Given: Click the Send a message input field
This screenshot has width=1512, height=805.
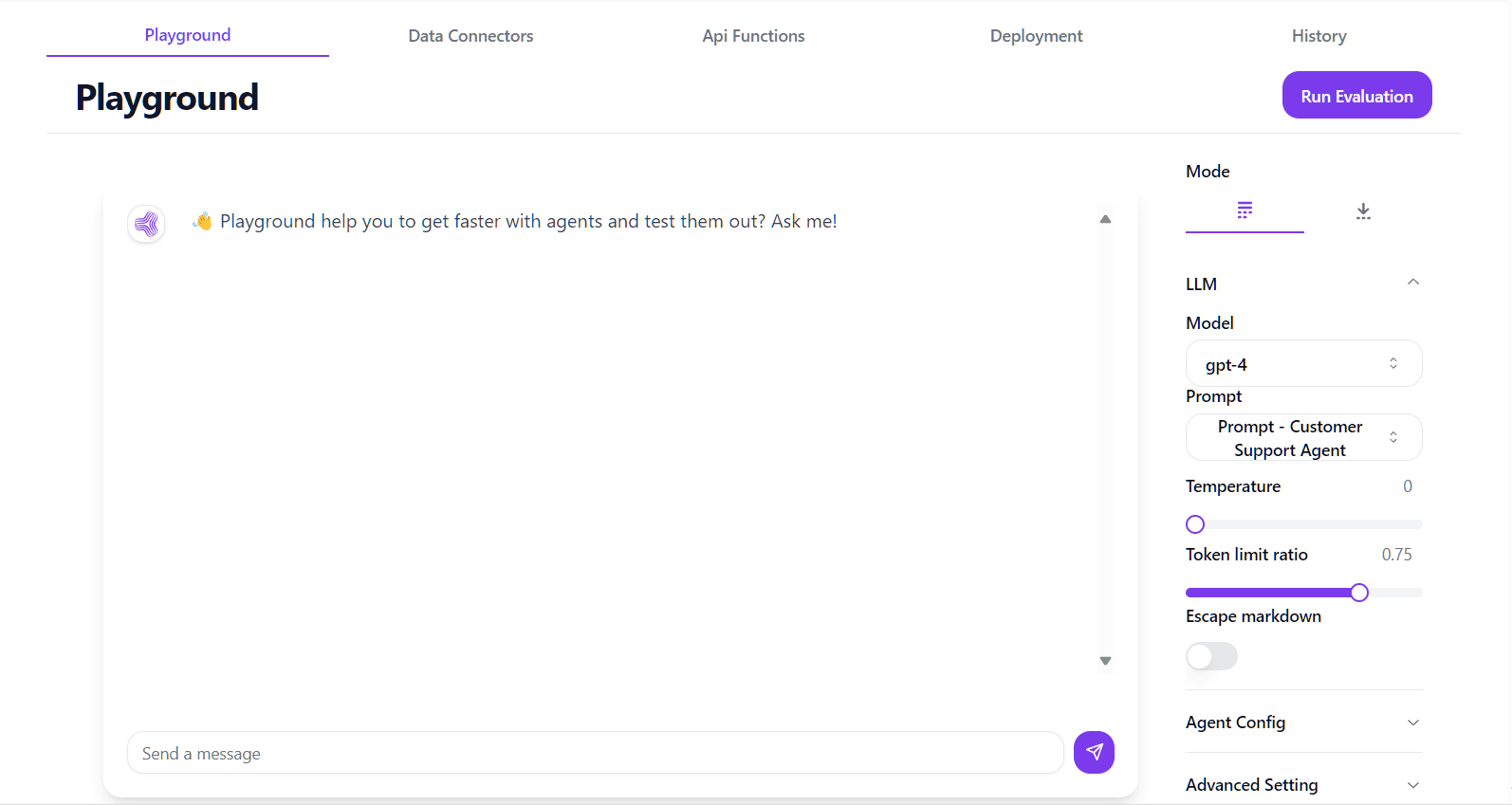Looking at the screenshot, I should click(x=595, y=753).
